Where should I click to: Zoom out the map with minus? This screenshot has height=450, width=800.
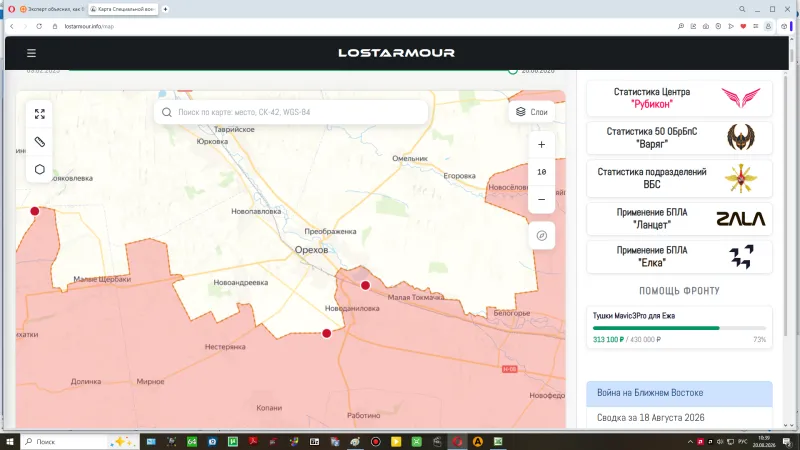pos(541,199)
